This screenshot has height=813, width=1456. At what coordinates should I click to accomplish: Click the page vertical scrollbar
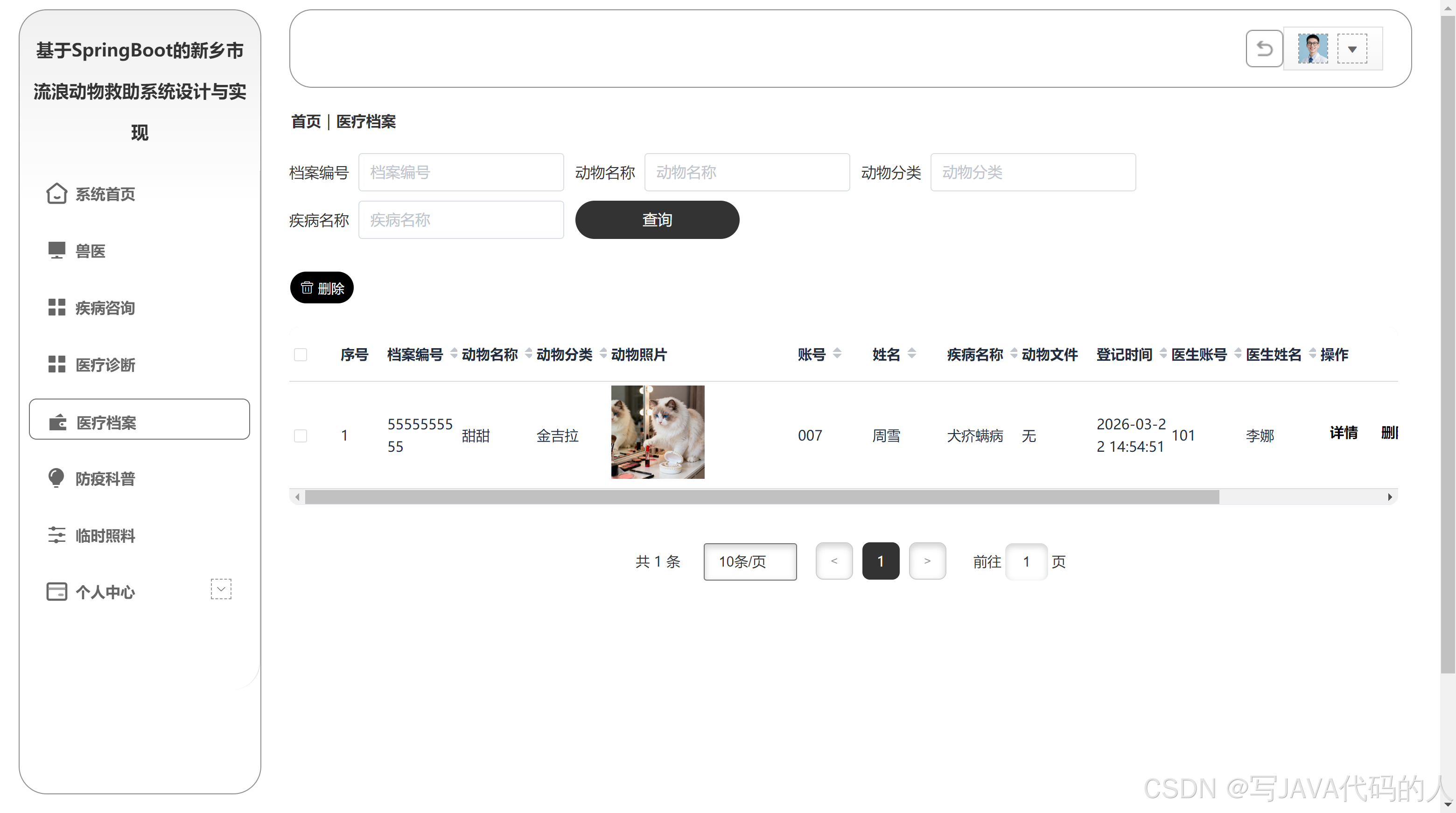pos(1447,345)
